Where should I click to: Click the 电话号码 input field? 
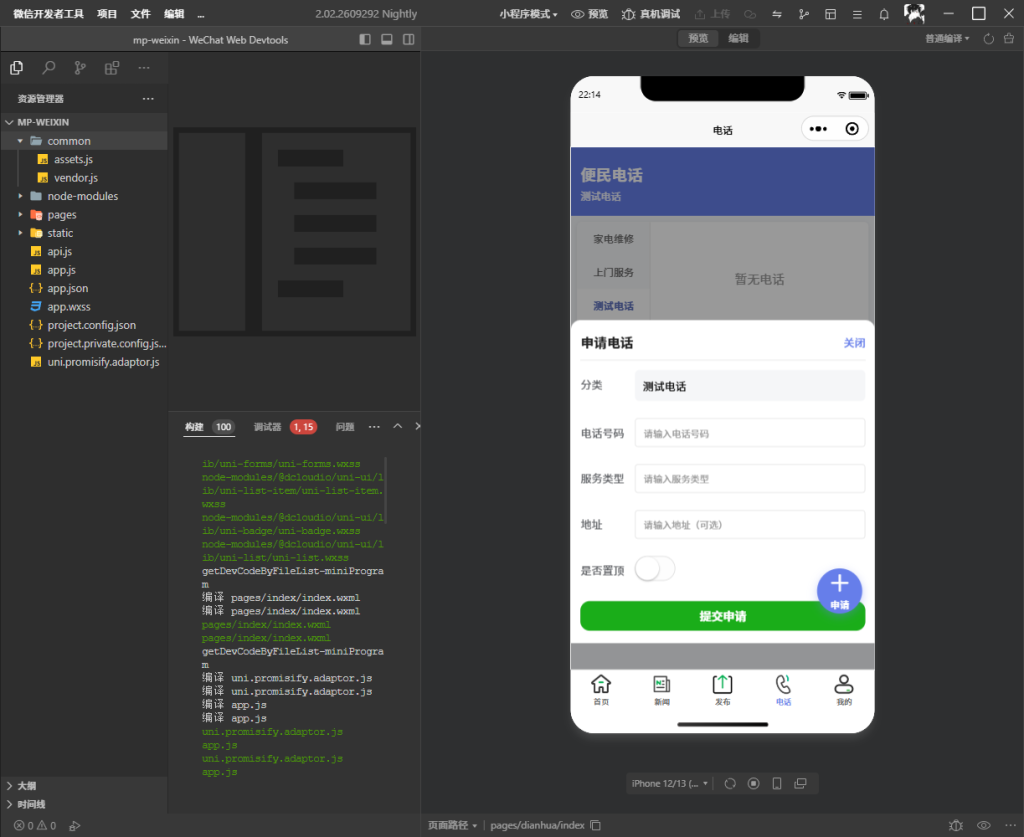[750, 433]
